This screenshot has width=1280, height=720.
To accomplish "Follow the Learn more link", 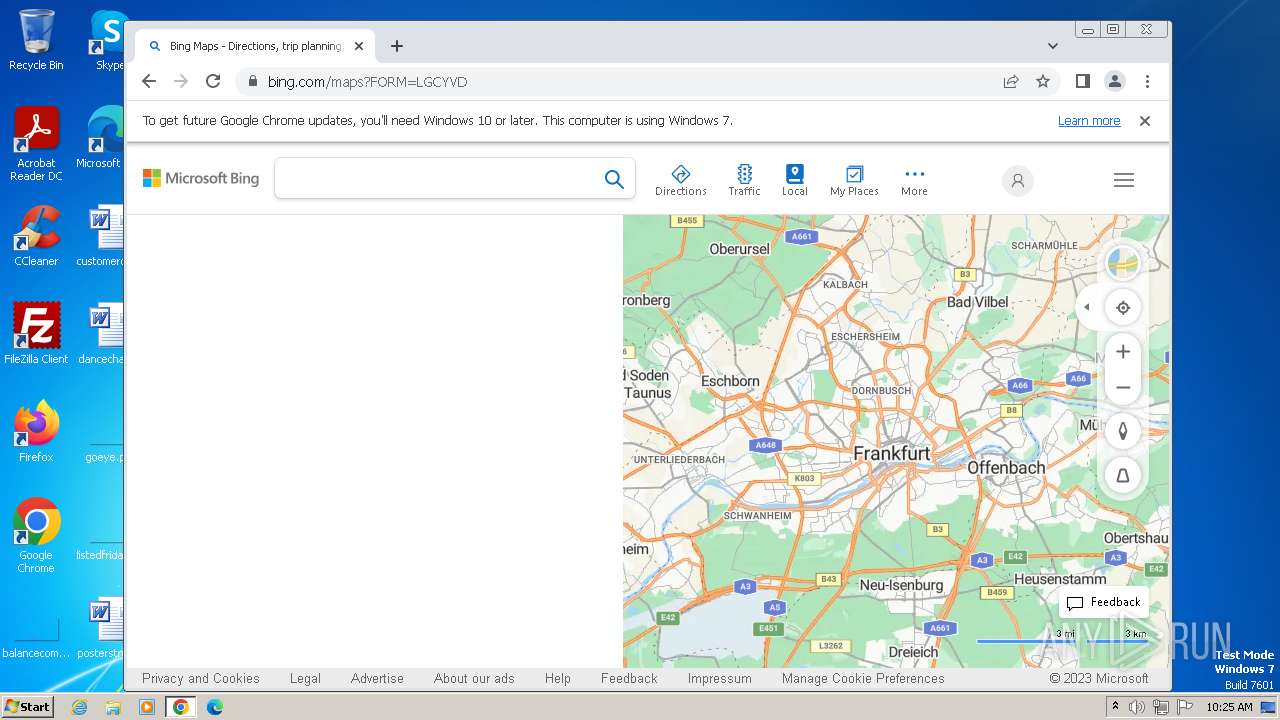I will tap(1089, 121).
